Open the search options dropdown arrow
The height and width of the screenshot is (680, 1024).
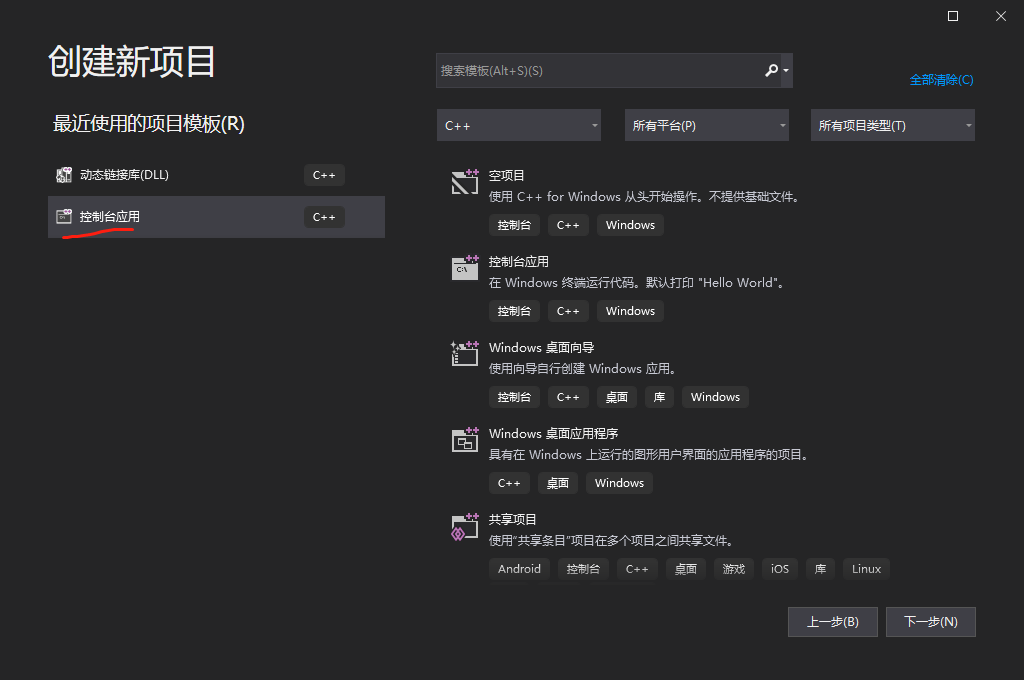pyautogui.click(x=786, y=71)
